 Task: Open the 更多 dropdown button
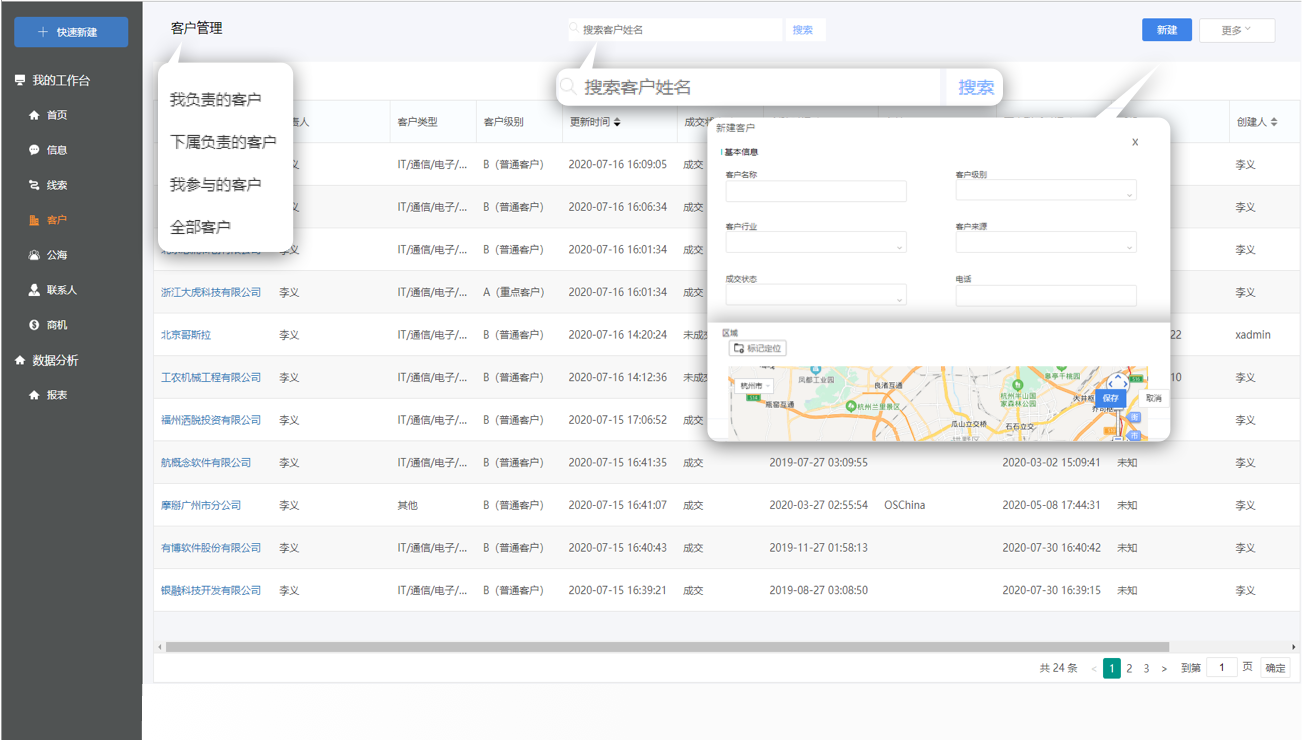tap(1236, 30)
